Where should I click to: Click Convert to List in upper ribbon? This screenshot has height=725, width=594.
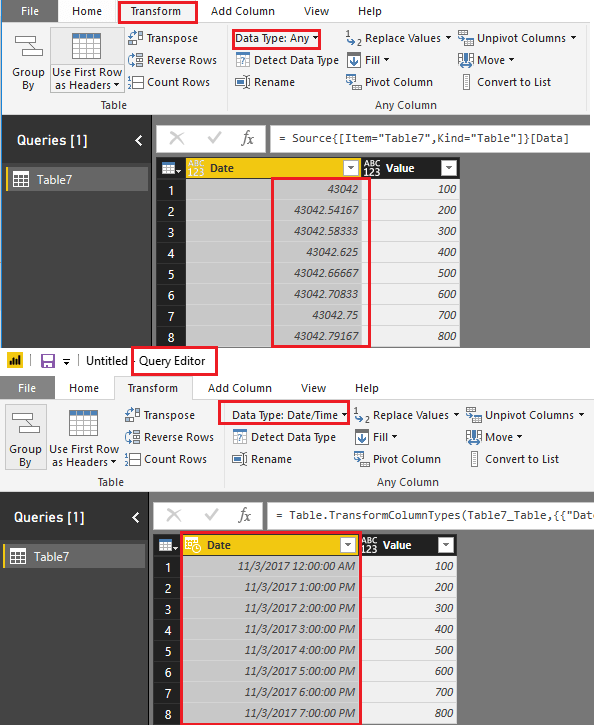[x=507, y=82]
